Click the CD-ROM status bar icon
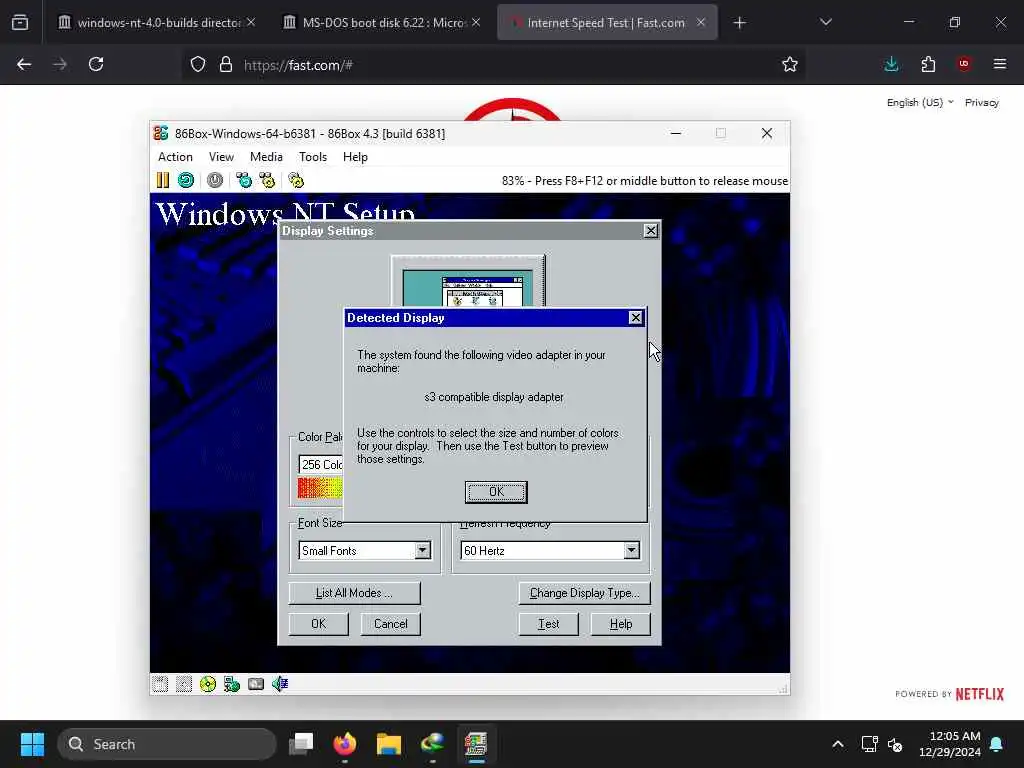Viewport: 1024px width, 768px height. (208, 684)
